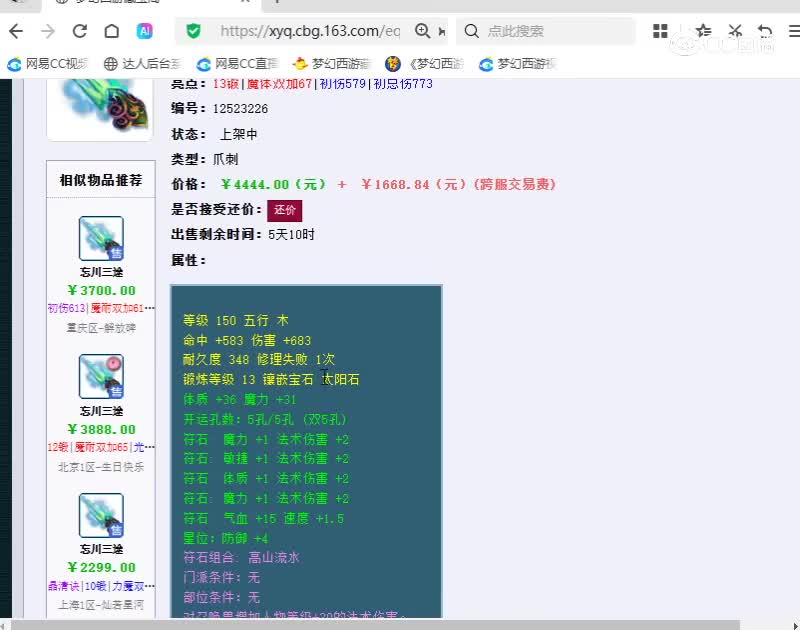Open the last 梦幻西游 bookmark on the bar
This screenshot has width=800, height=630.
pyautogui.click(x=517, y=64)
